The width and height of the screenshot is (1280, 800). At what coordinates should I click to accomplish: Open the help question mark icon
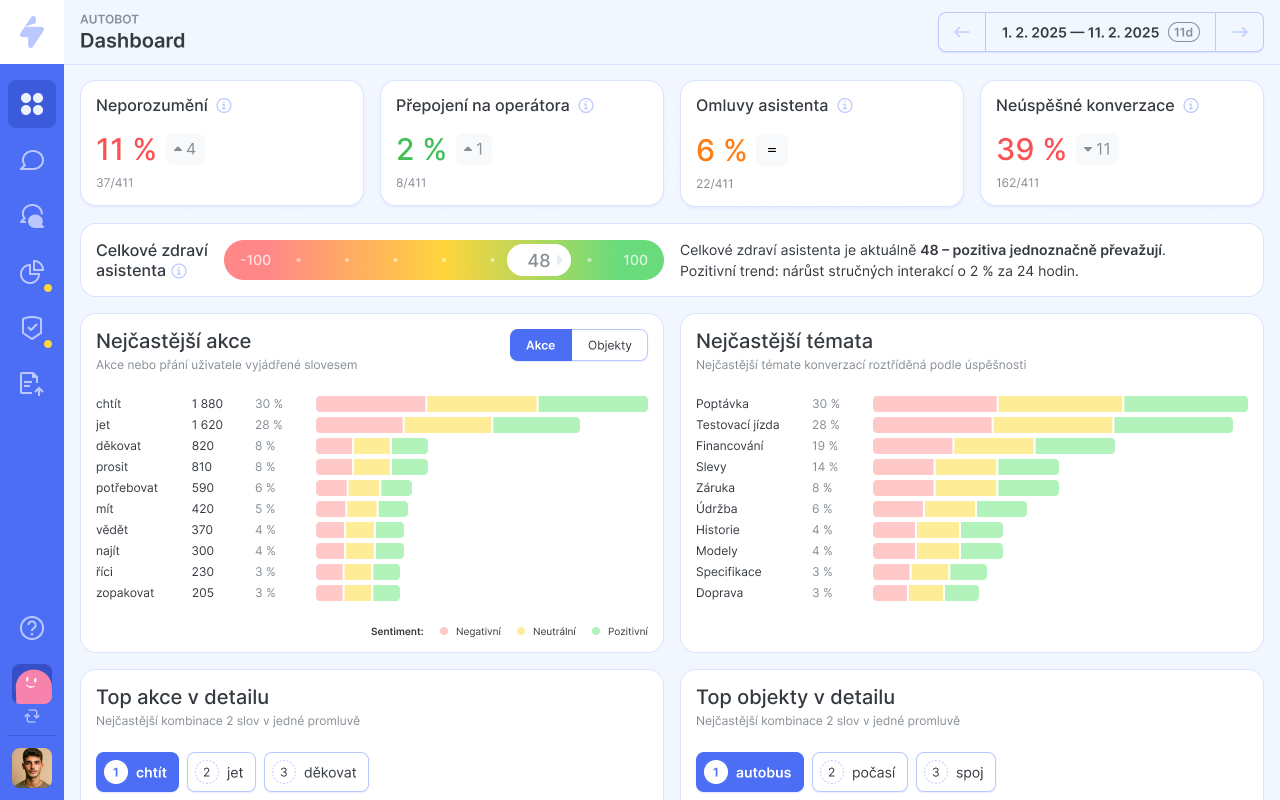pyautogui.click(x=32, y=628)
